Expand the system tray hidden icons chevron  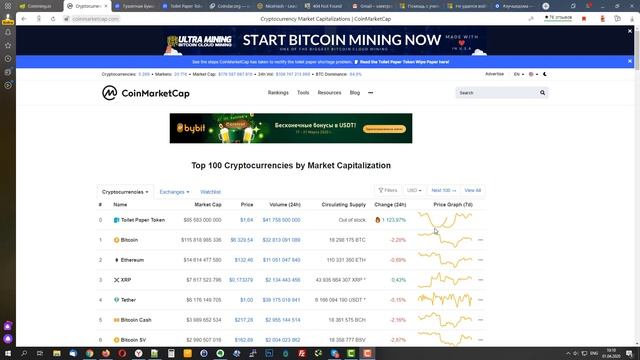(x=568, y=353)
